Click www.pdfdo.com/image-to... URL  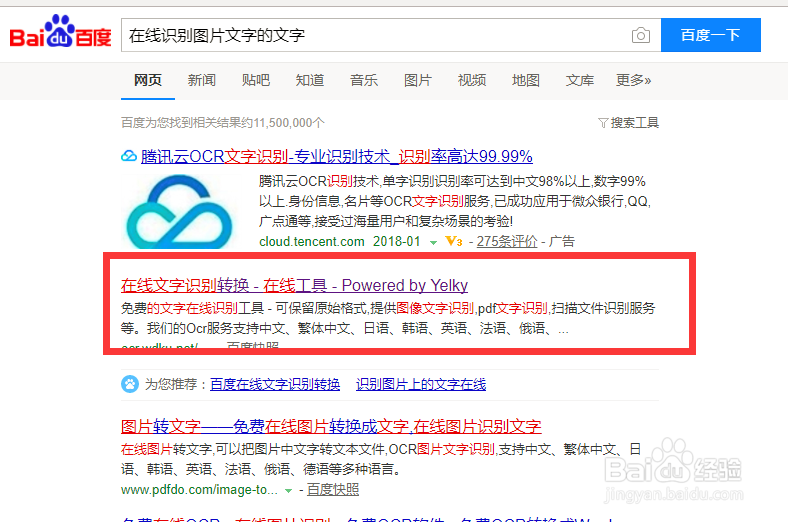(199, 490)
